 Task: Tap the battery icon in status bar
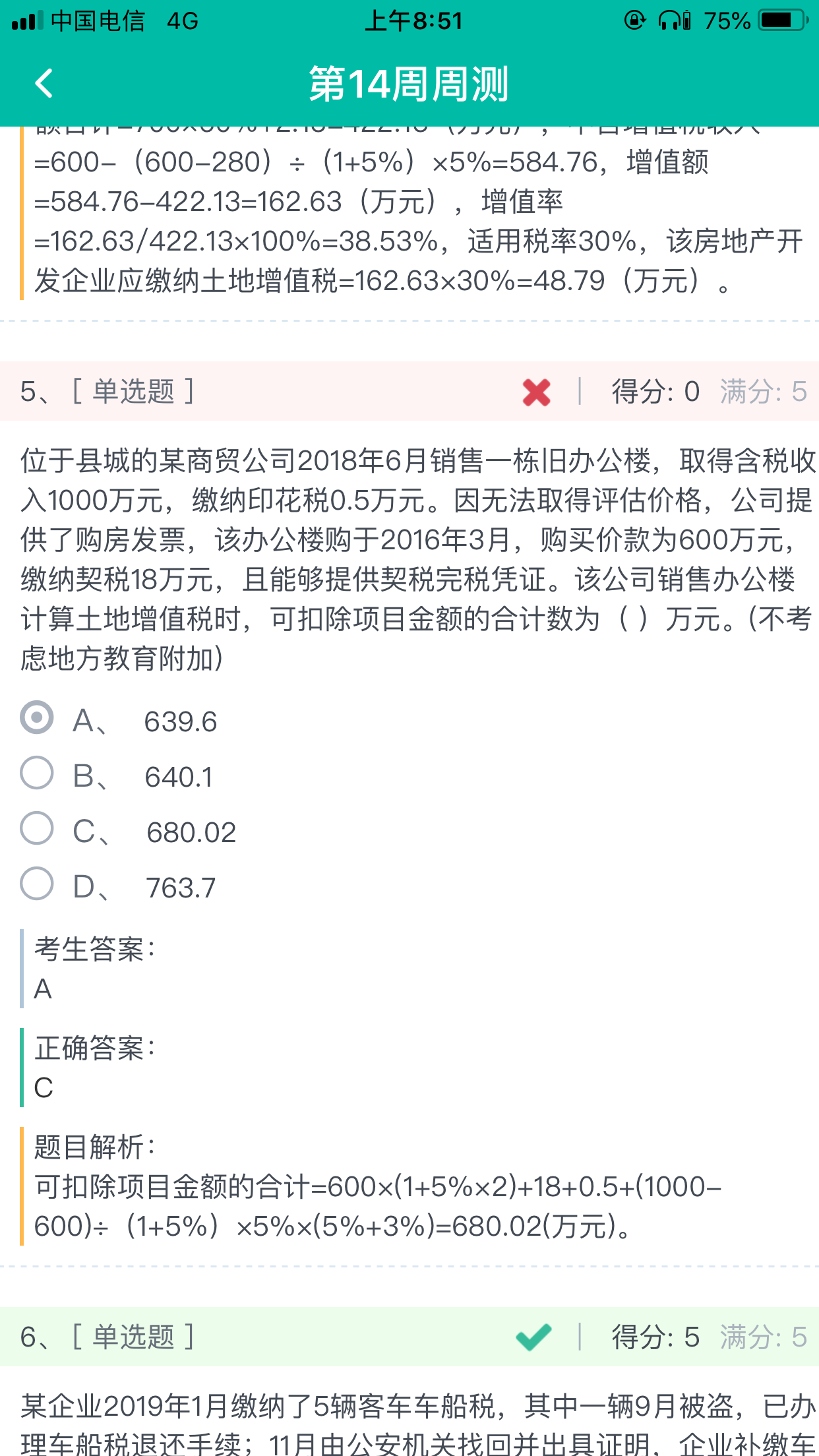(x=783, y=21)
